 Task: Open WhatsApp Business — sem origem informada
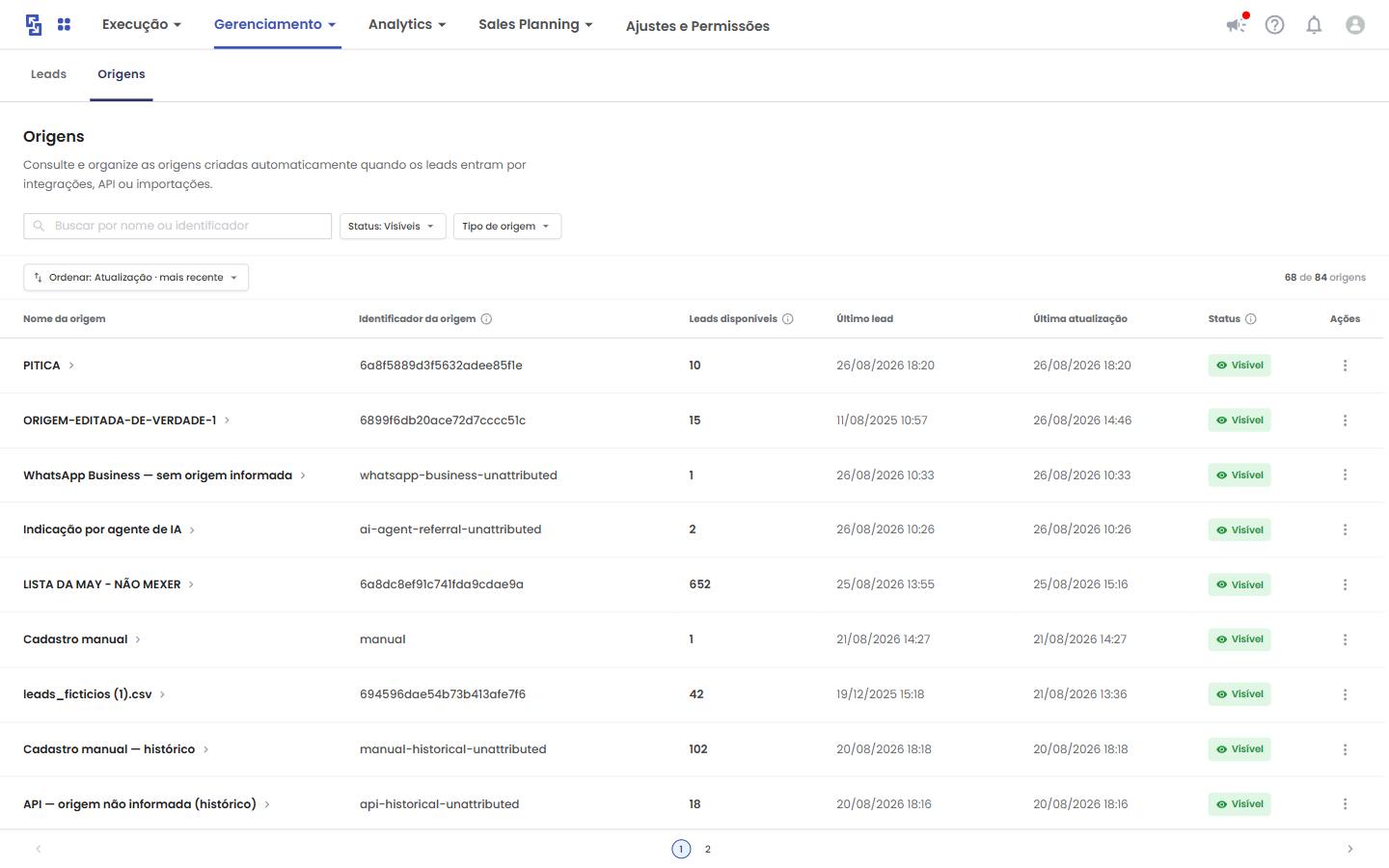click(157, 475)
